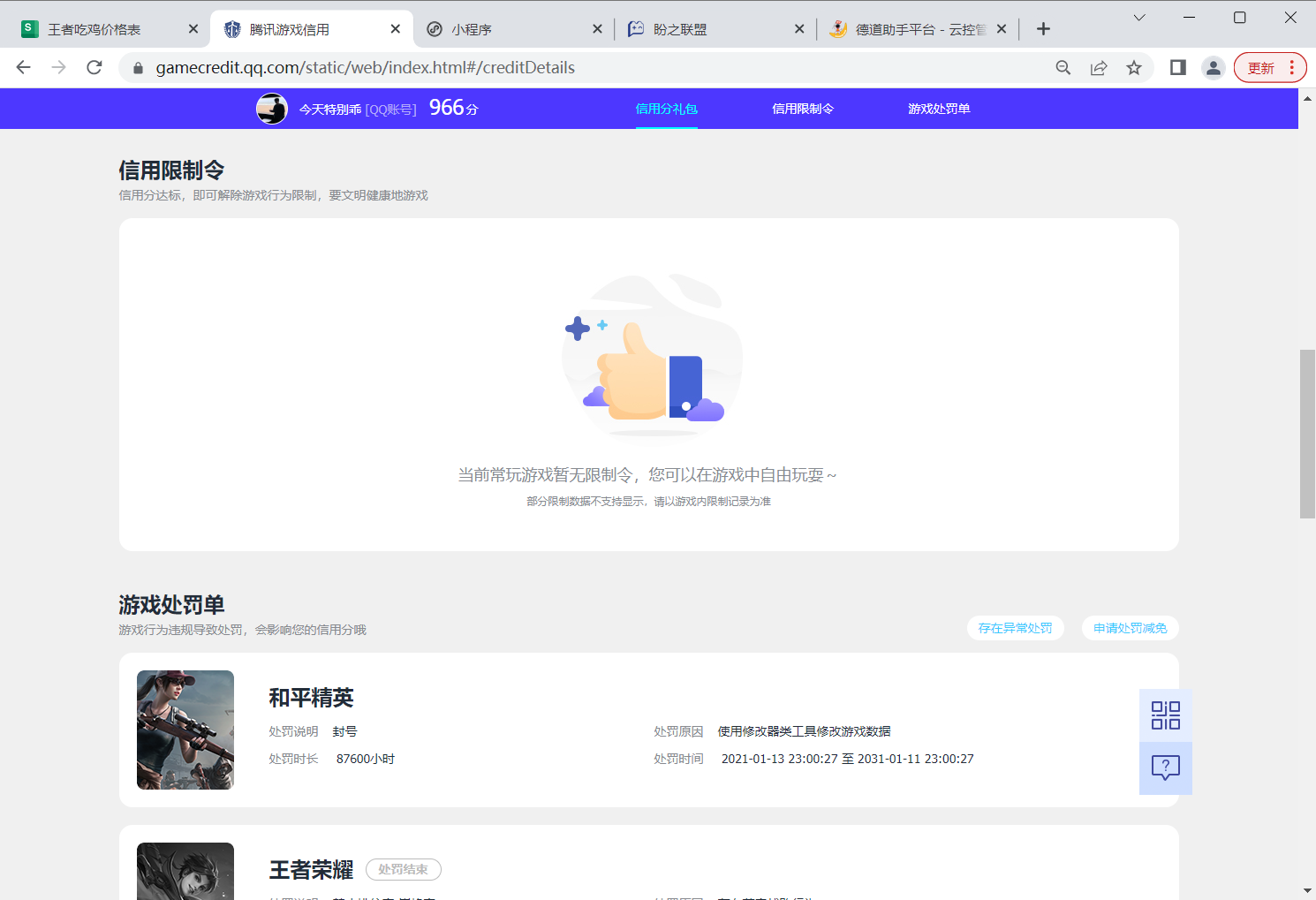Close the 王者吃鸡价格表 tab
Image resolution: width=1316 pixels, height=900 pixels.
193,29
